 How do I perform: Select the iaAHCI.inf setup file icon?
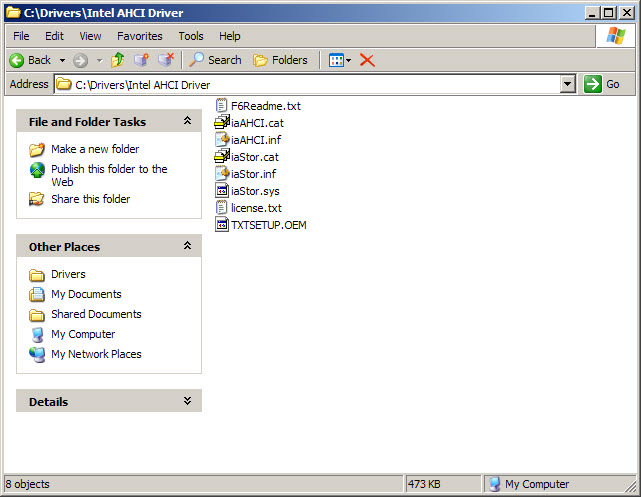[222, 140]
